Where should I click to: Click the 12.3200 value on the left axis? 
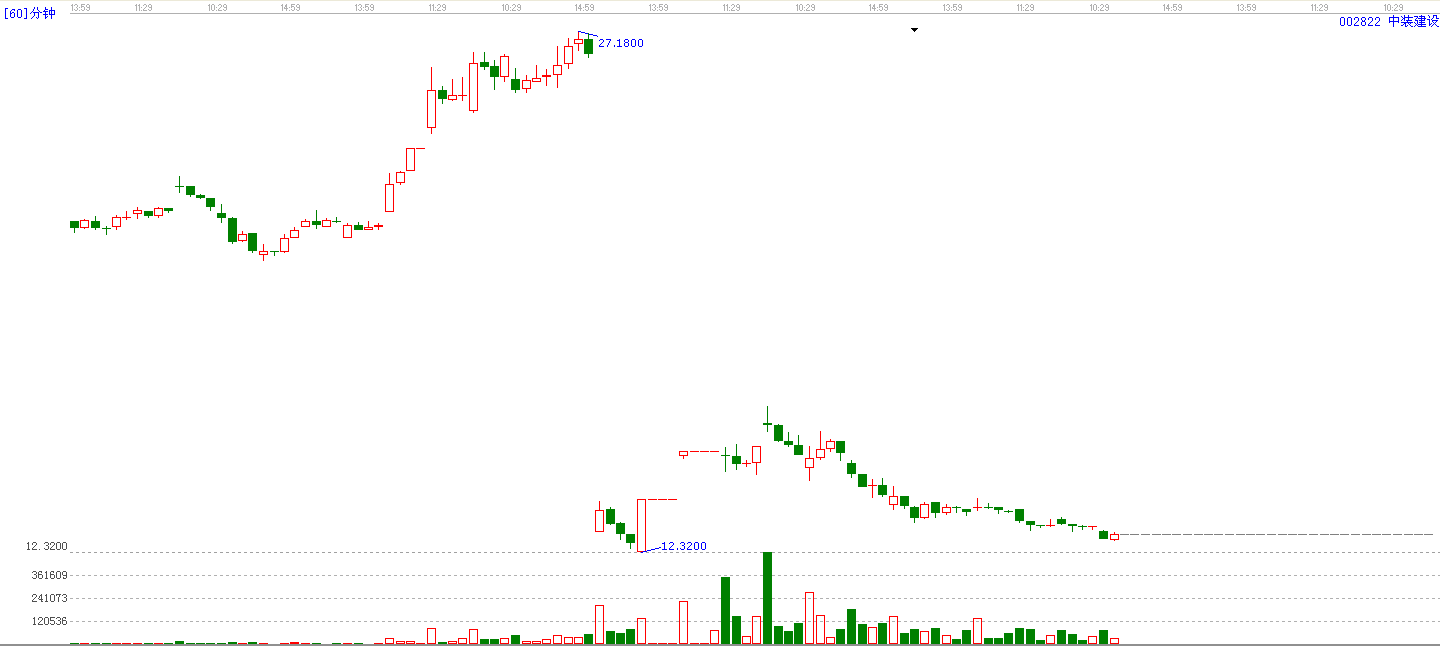(46, 546)
